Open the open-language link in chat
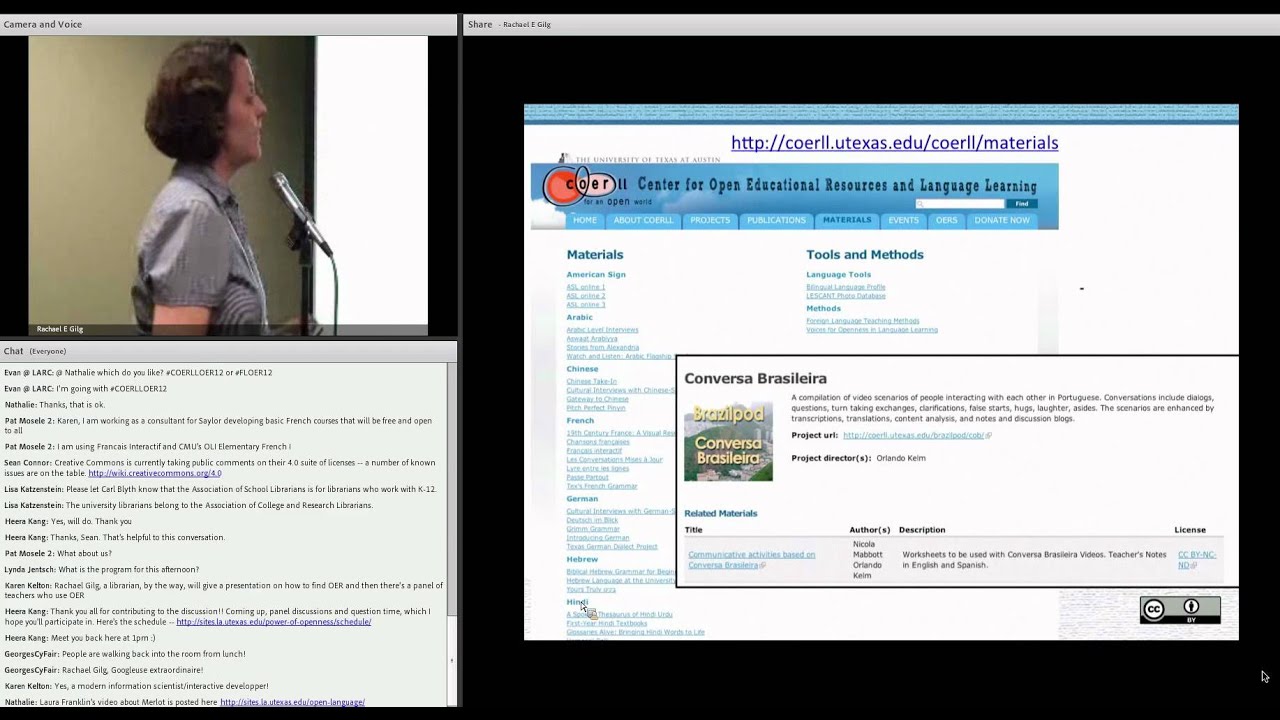The height and width of the screenshot is (720, 1280). point(292,702)
